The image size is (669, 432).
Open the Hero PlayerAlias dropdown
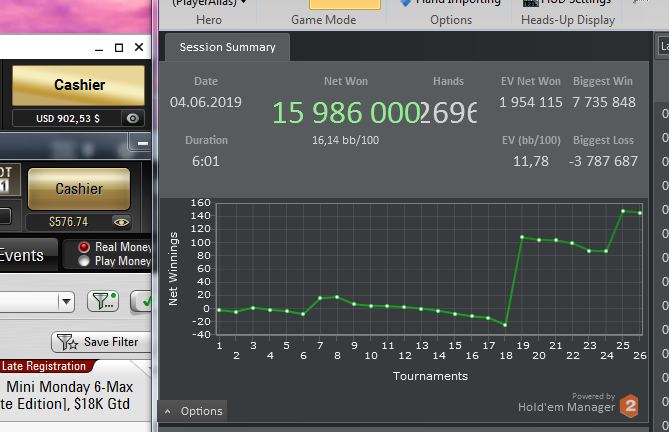209,3
